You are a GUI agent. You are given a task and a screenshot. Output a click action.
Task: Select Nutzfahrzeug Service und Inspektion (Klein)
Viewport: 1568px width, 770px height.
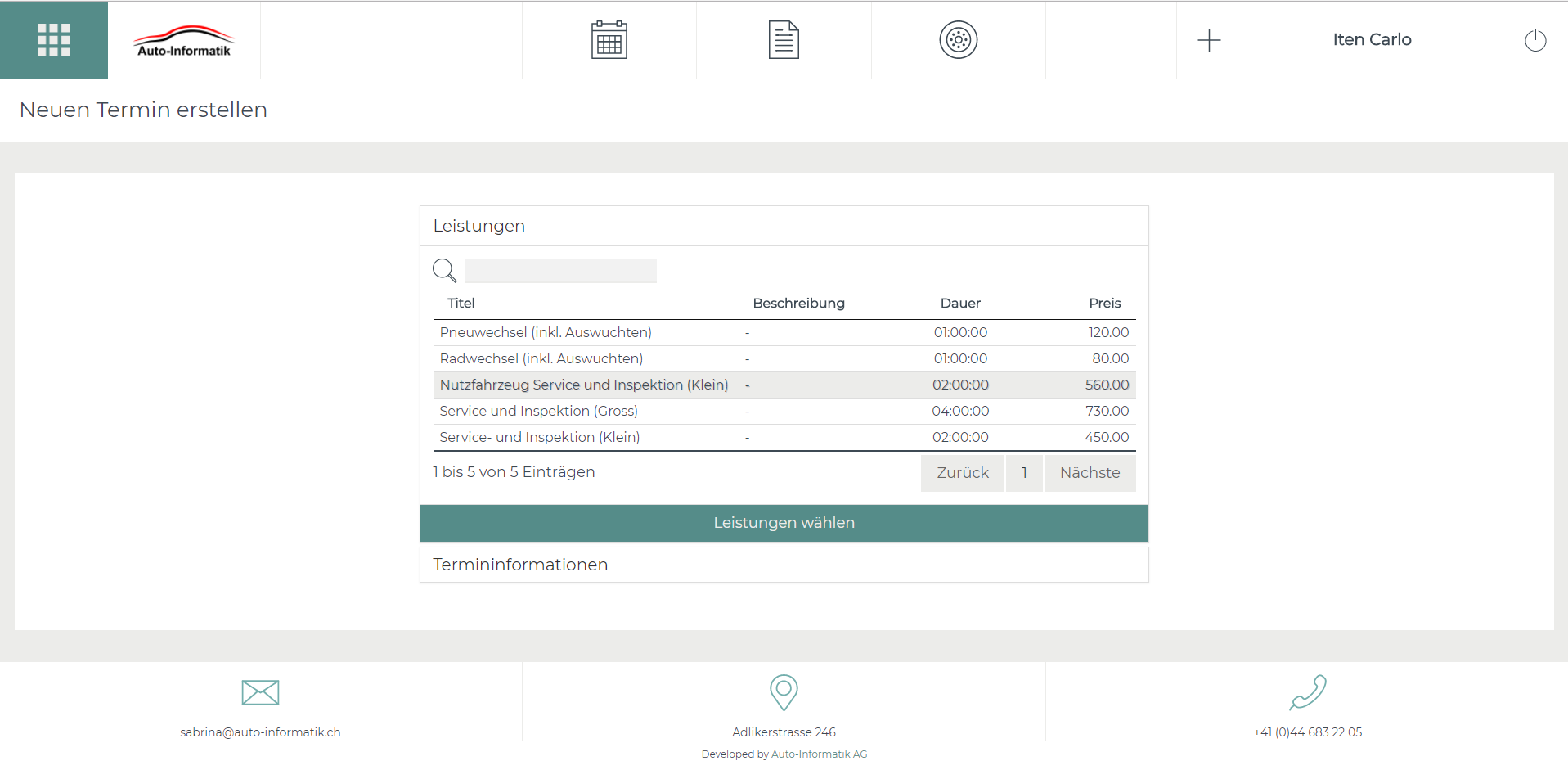(784, 385)
